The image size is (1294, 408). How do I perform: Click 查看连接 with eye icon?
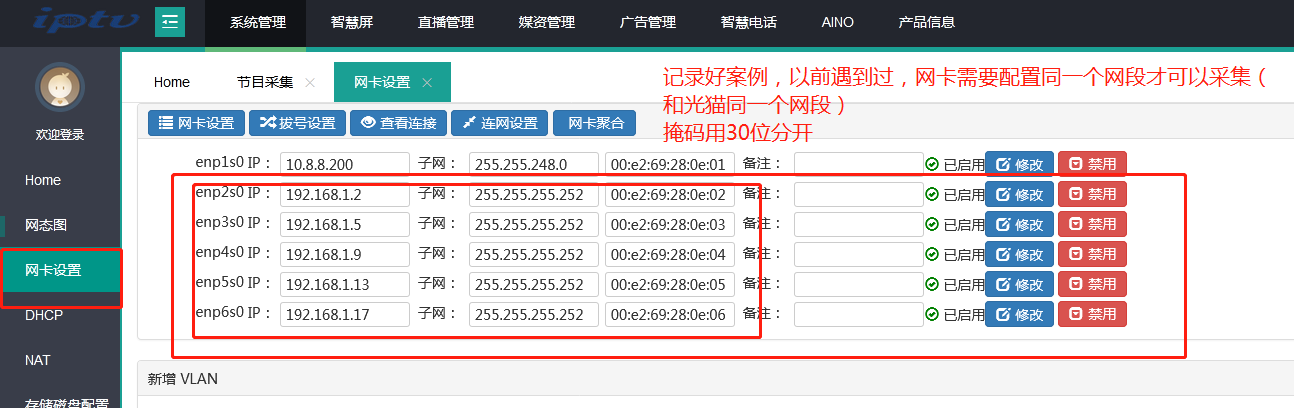tap(399, 123)
